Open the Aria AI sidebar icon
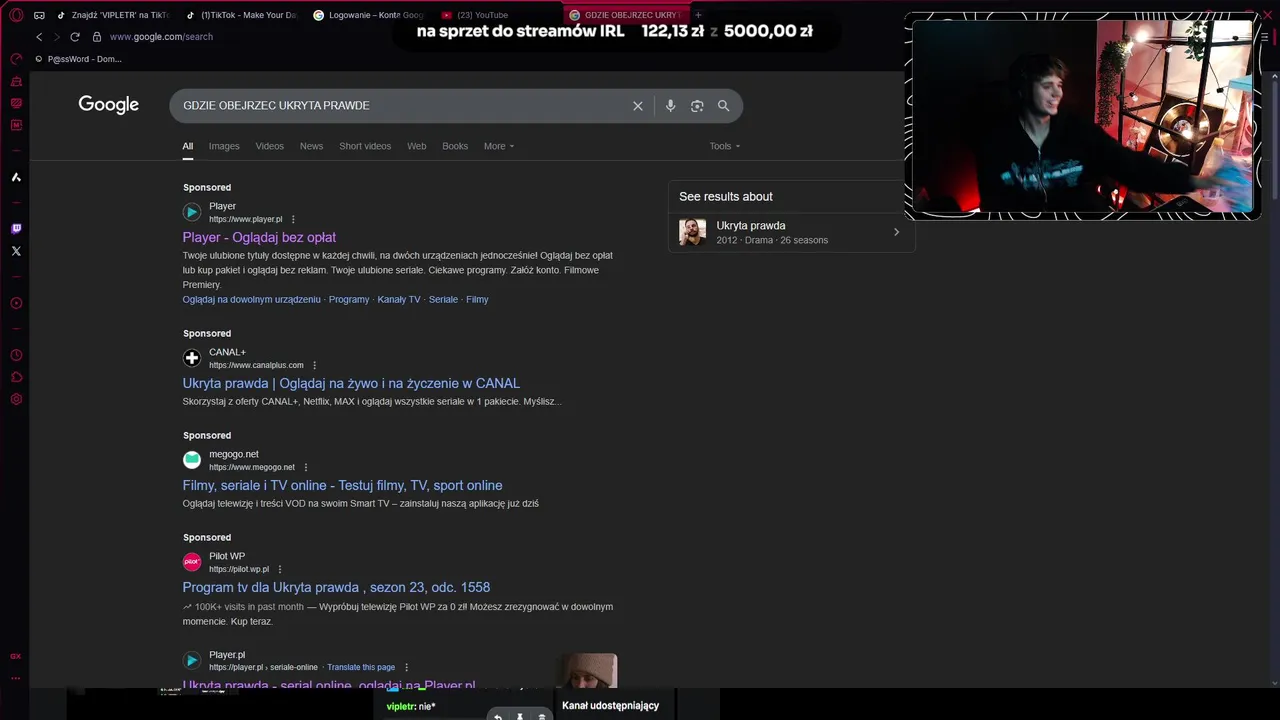 point(16,177)
